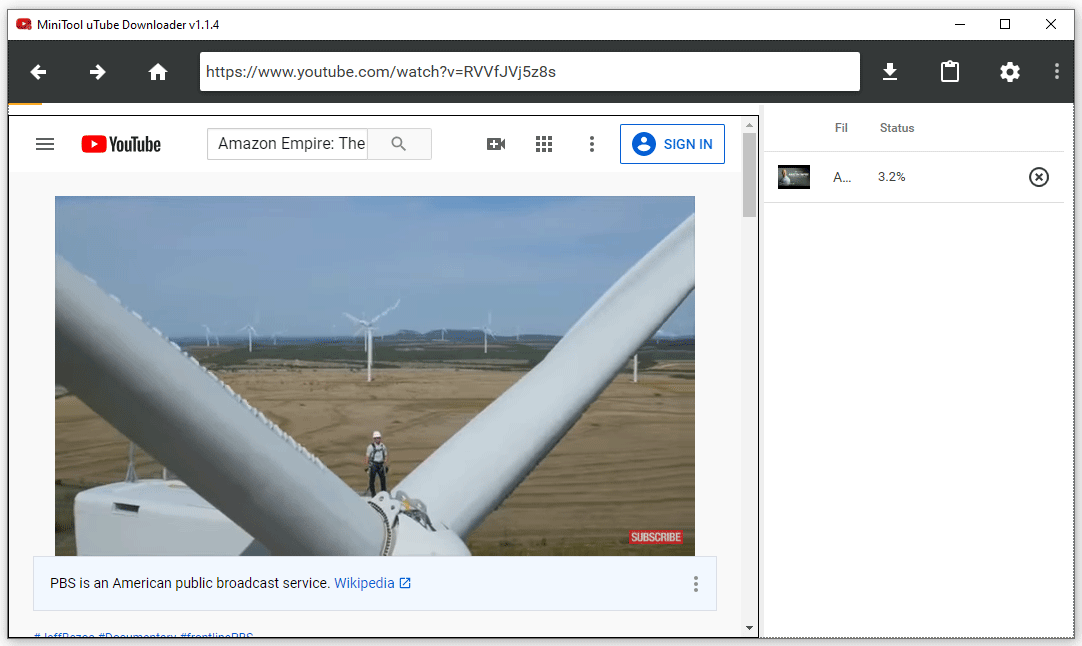Image resolution: width=1082 pixels, height=646 pixels.
Task: Click the Download icon on the toolbar
Action: point(889,71)
